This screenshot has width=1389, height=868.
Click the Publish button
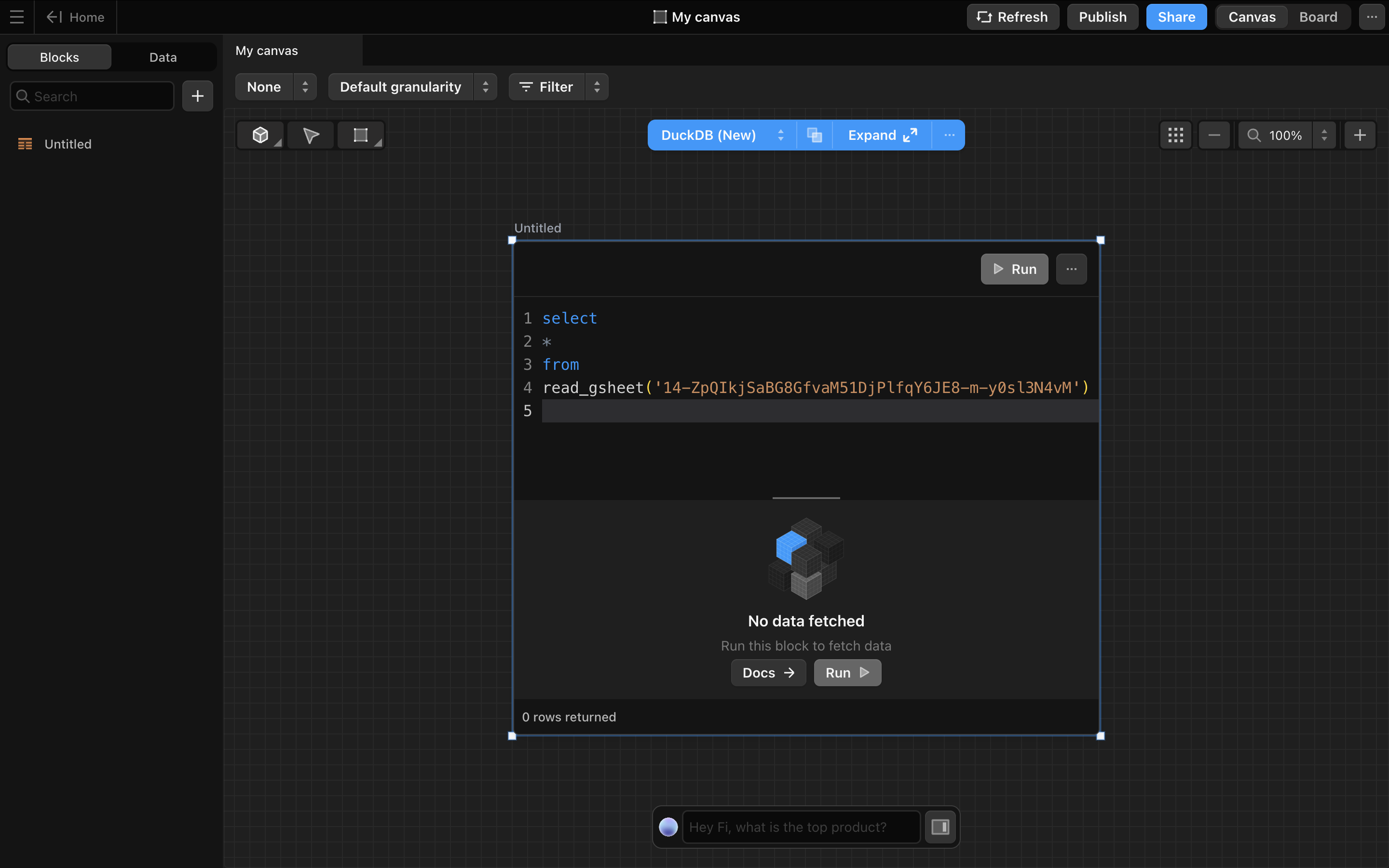pos(1102,17)
